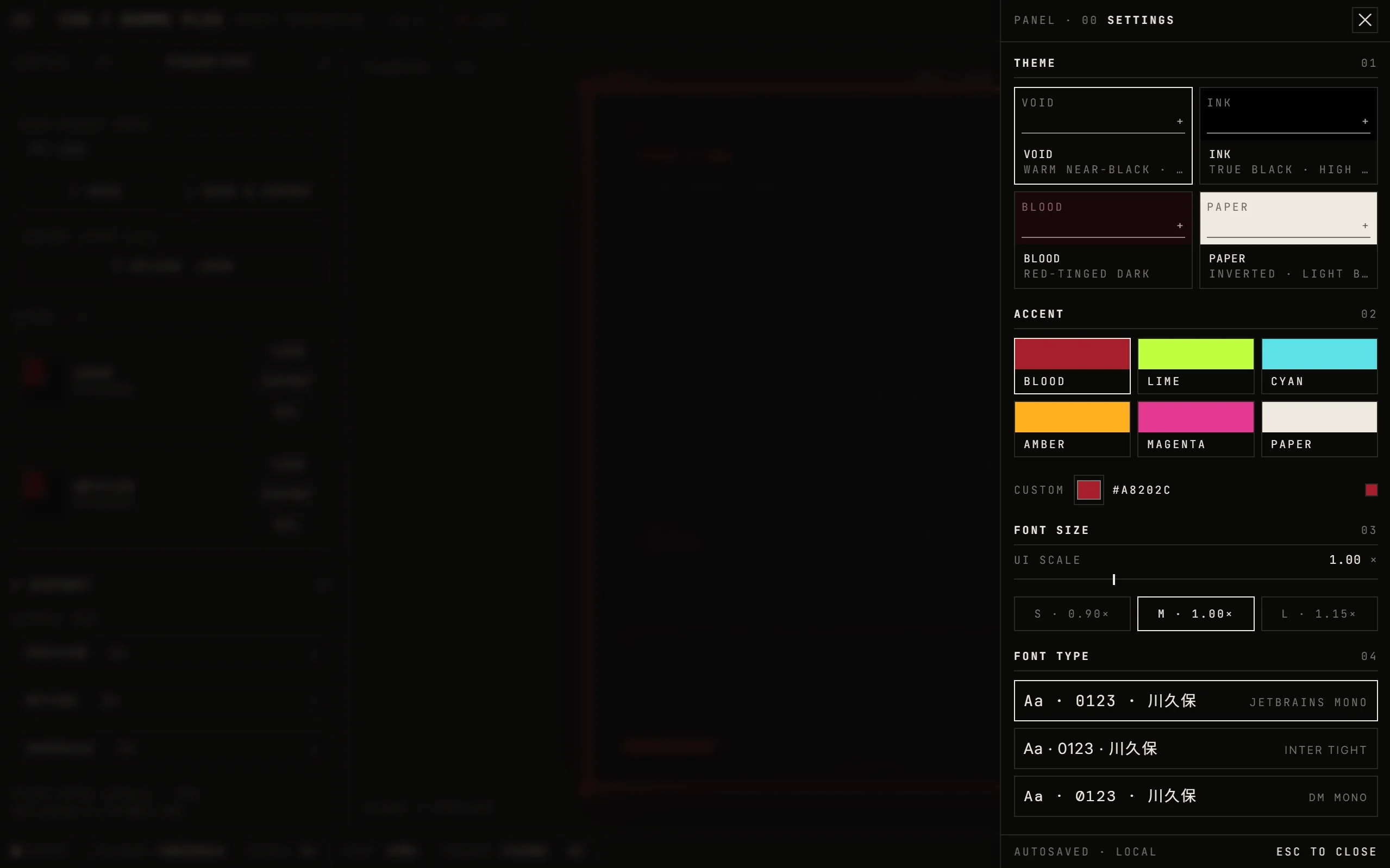1390x868 pixels.
Task: Choose Inter Tight font type
Action: [1195, 749]
